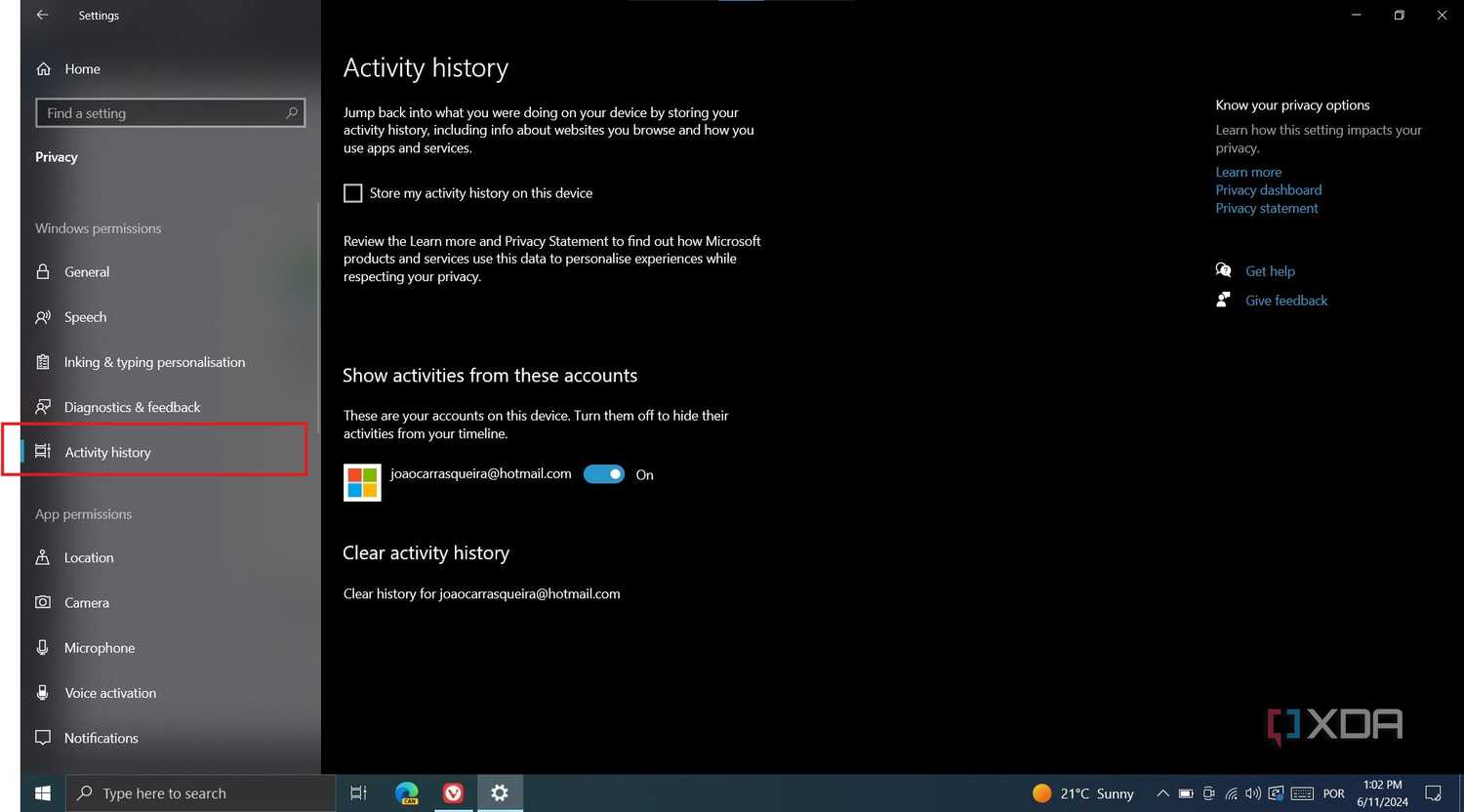Open the Privacy dashboard link

1269,190
